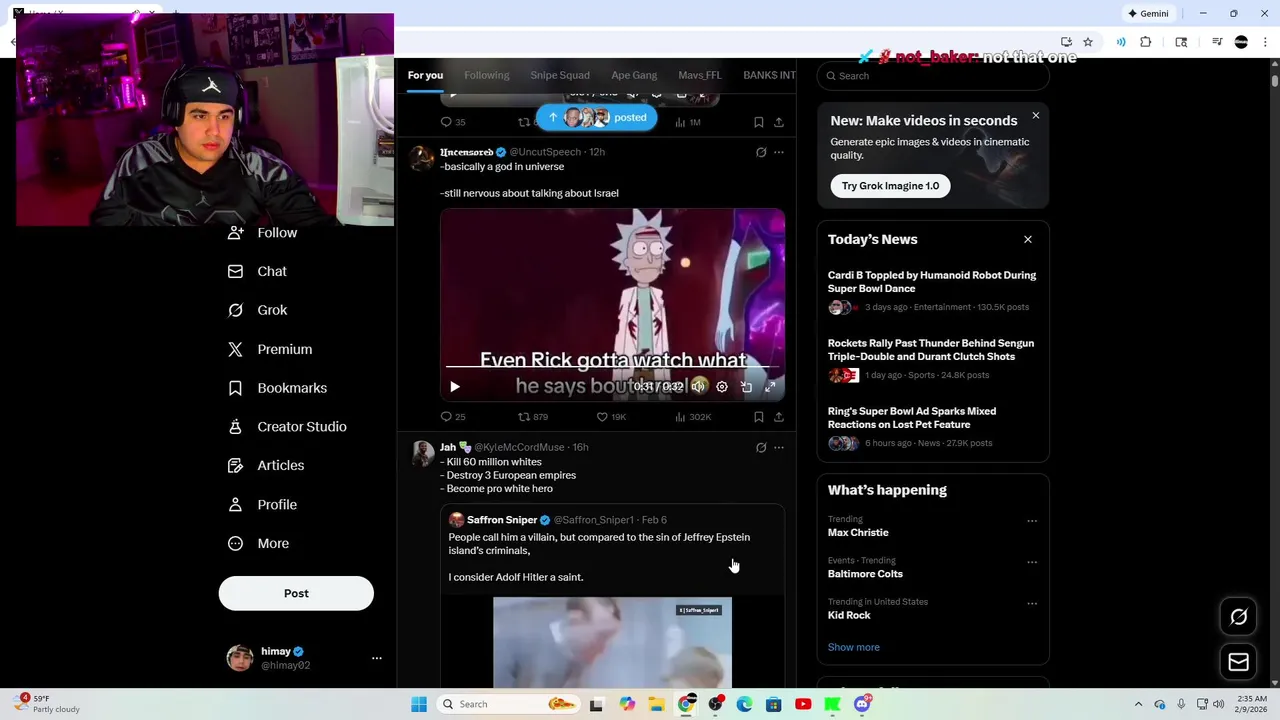Open options for Kid Rock trend
1280x720 pixels.
pyautogui.click(x=1032, y=604)
